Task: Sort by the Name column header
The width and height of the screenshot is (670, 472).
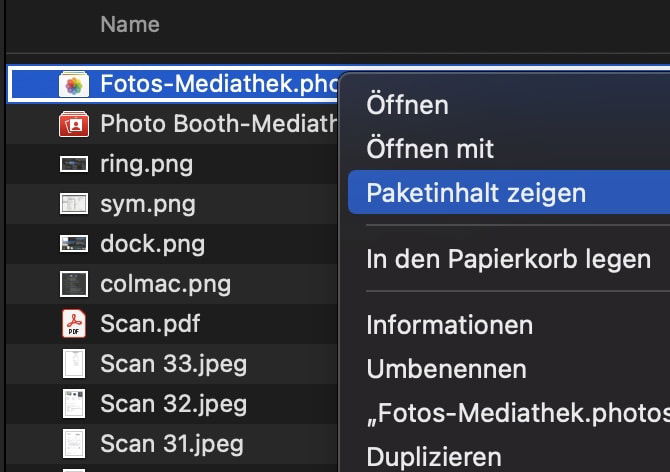Action: [x=130, y=24]
